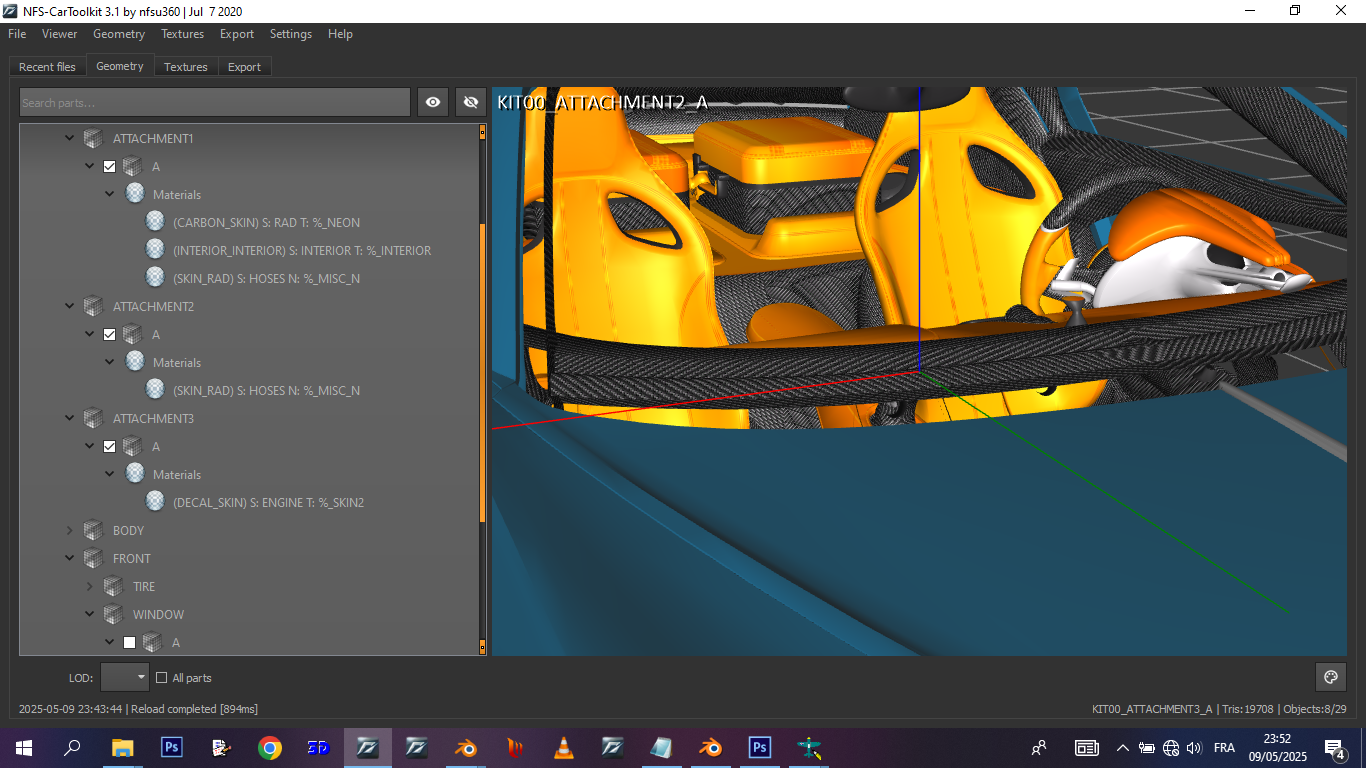1366x768 pixels.
Task: Click the Materials sphere icon under ATTACHMENT3
Action: [134, 474]
